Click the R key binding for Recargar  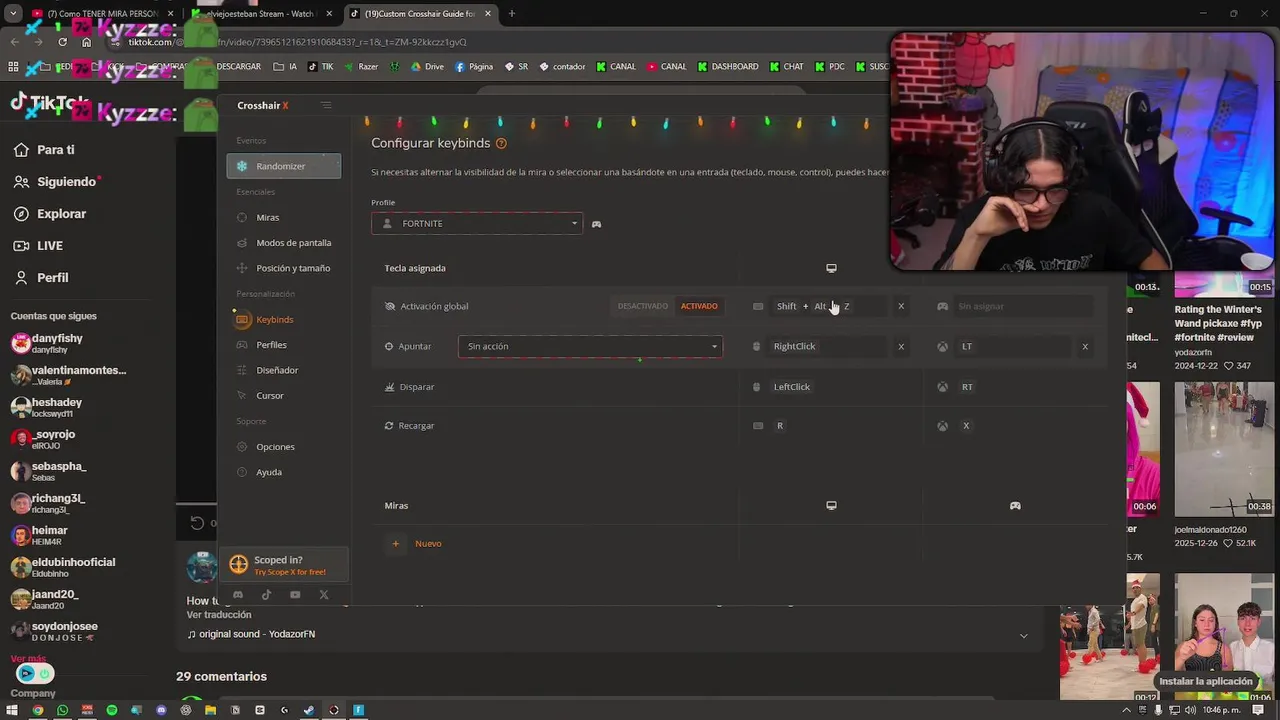(780, 426)
